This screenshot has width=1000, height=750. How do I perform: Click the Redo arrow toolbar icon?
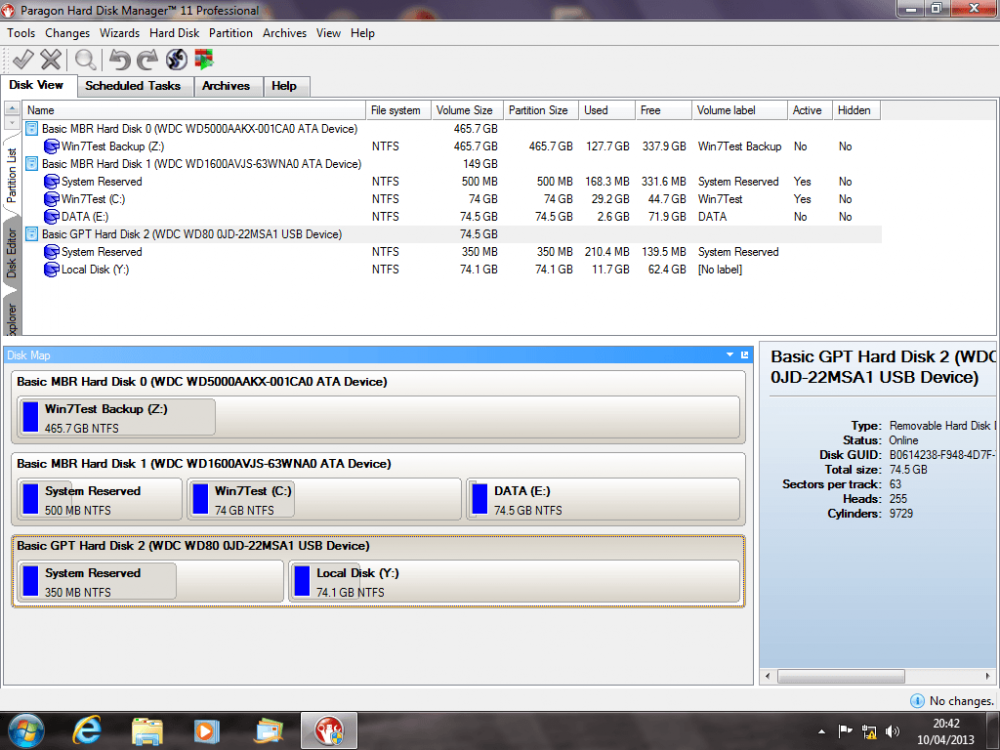(147, 59)
